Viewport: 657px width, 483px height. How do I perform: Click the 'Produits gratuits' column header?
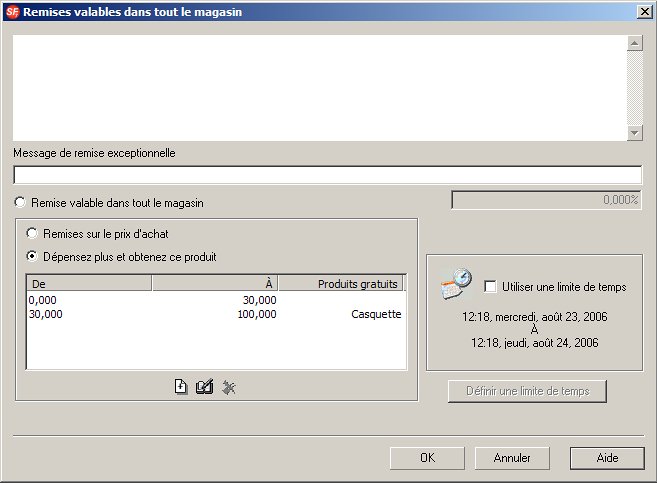342,284
